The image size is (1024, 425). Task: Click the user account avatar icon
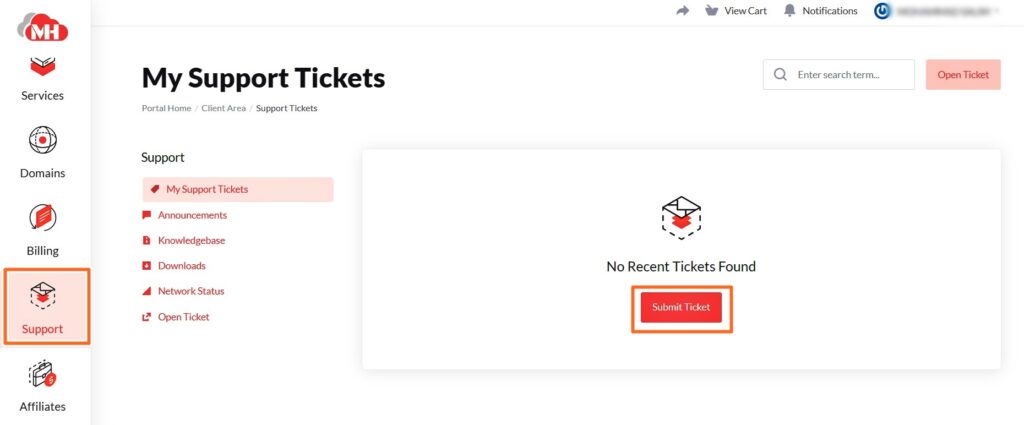[882, 11]
